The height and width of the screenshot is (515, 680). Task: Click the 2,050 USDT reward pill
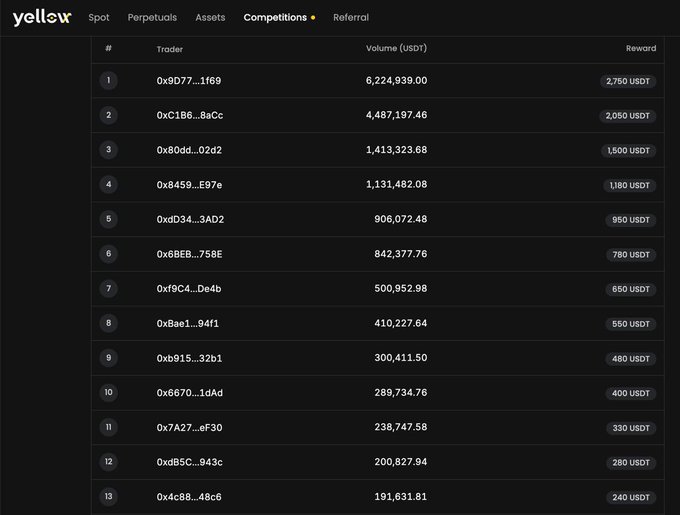click(x=628, y=116)
